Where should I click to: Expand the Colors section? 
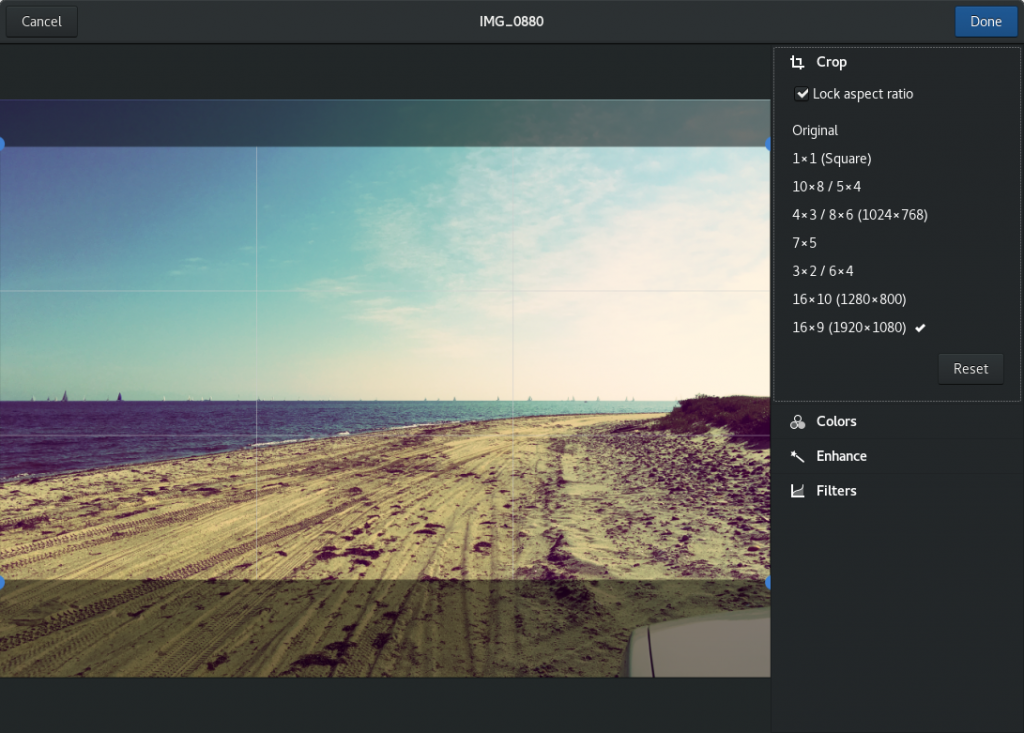click(x=836, y=422)
